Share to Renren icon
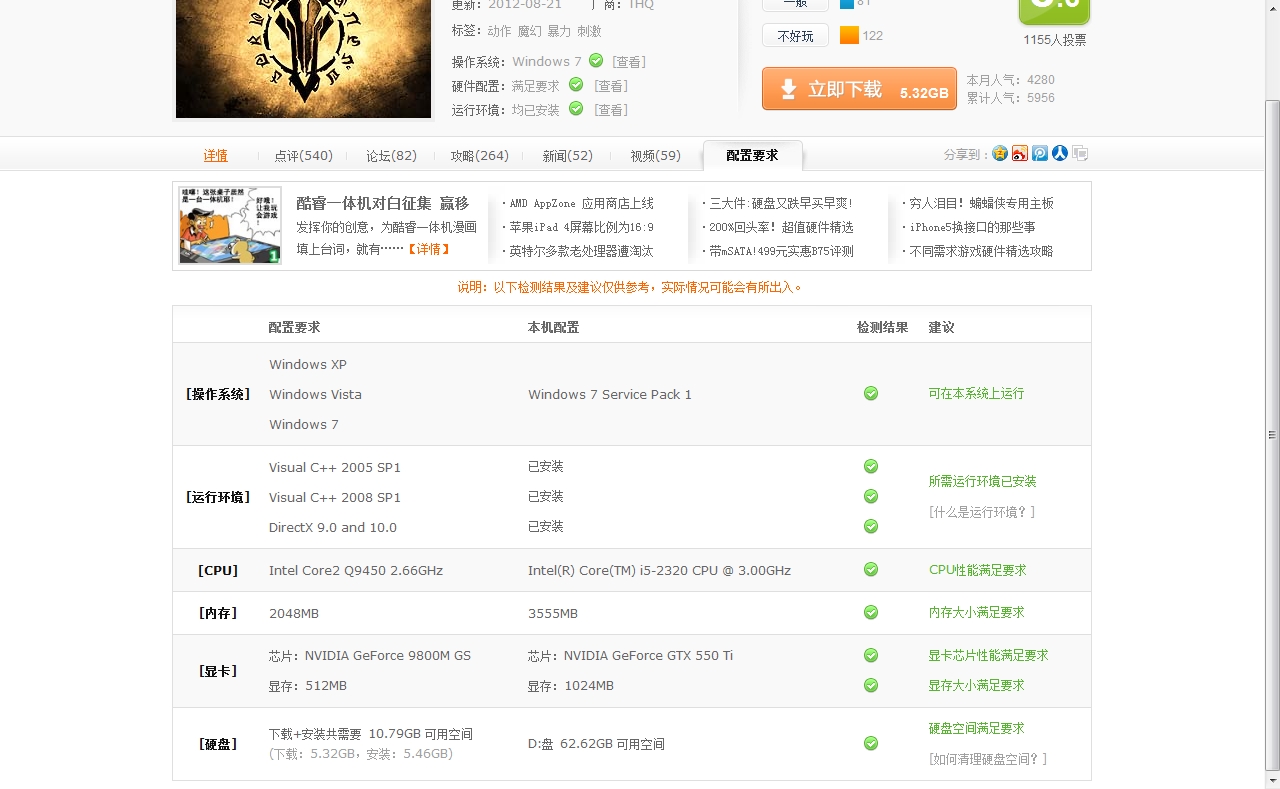 (x=1060, y=154)
